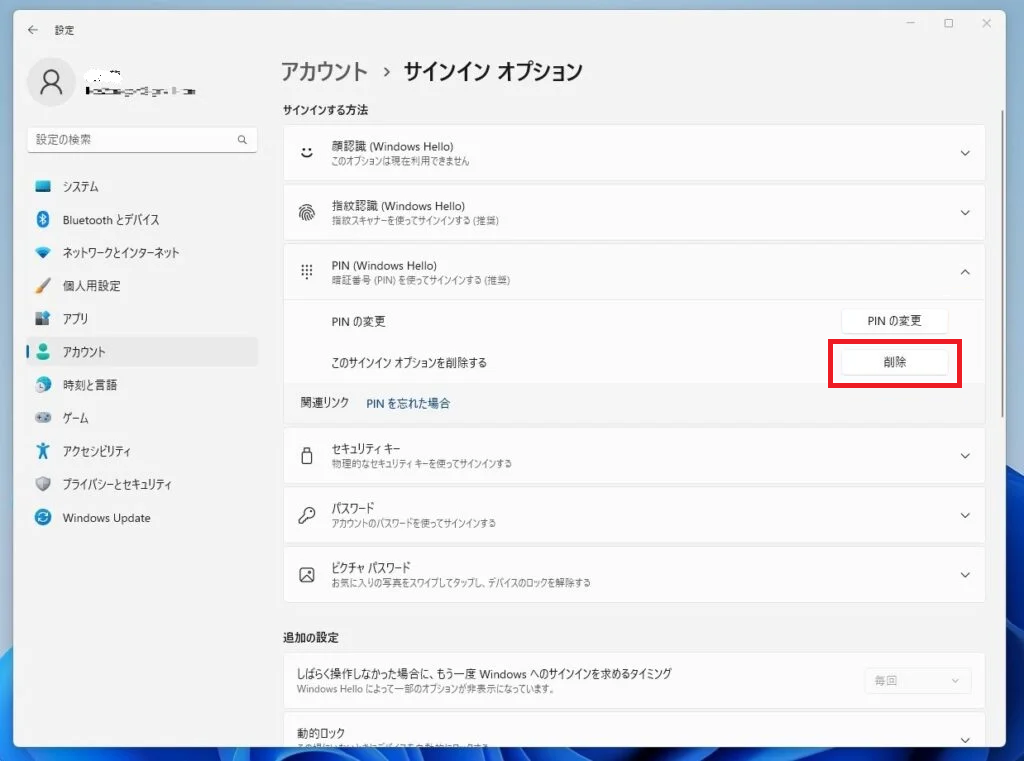Click the 追加の設定 heading
This screenshot has width=1024, height=761.
click(x=311, y=638)
